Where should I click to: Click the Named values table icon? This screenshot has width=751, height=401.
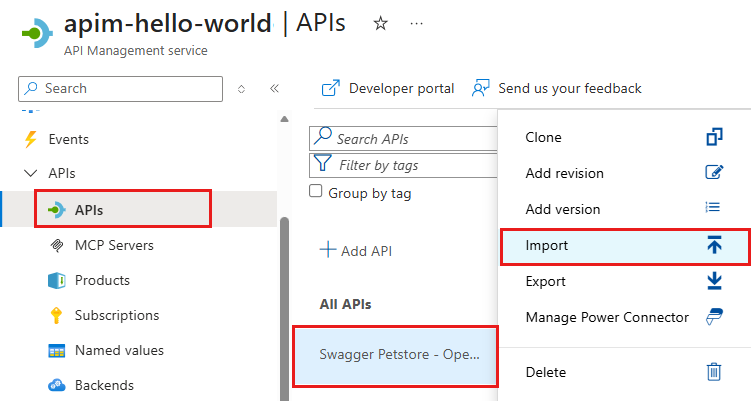[x=57, y=351]
